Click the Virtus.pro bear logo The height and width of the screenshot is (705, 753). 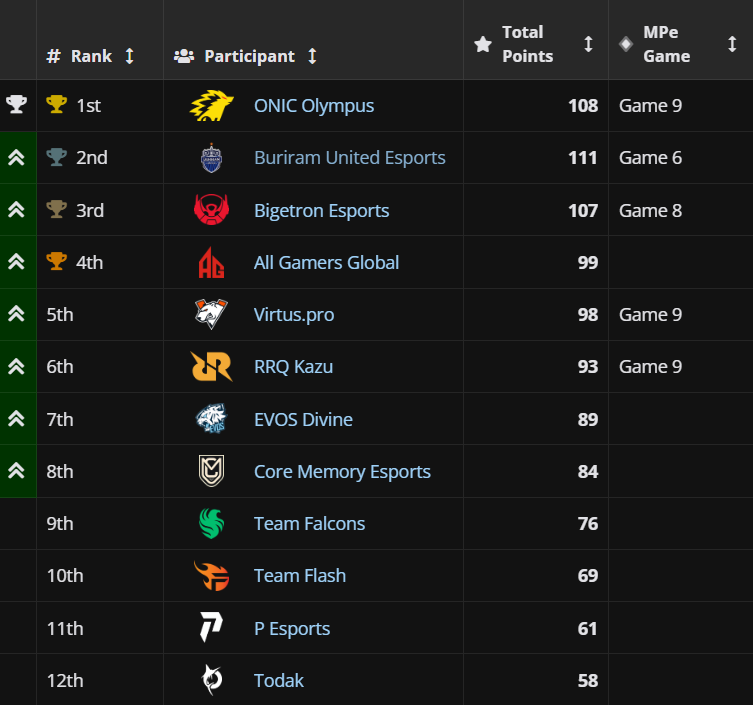point(211,315)
